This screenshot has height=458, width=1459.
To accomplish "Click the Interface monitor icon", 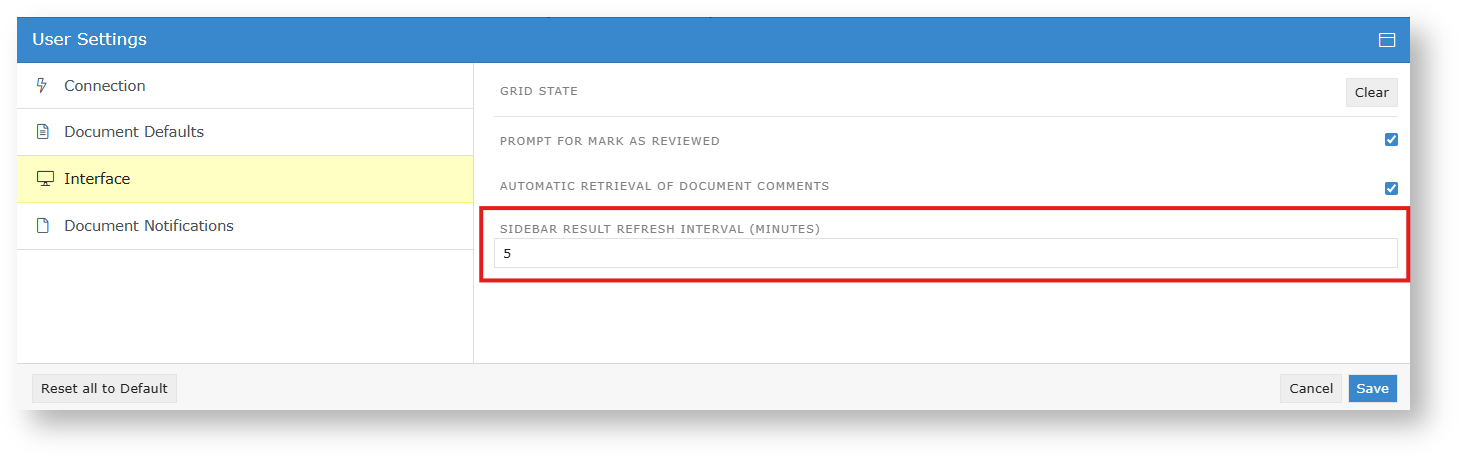I will 45,179.
